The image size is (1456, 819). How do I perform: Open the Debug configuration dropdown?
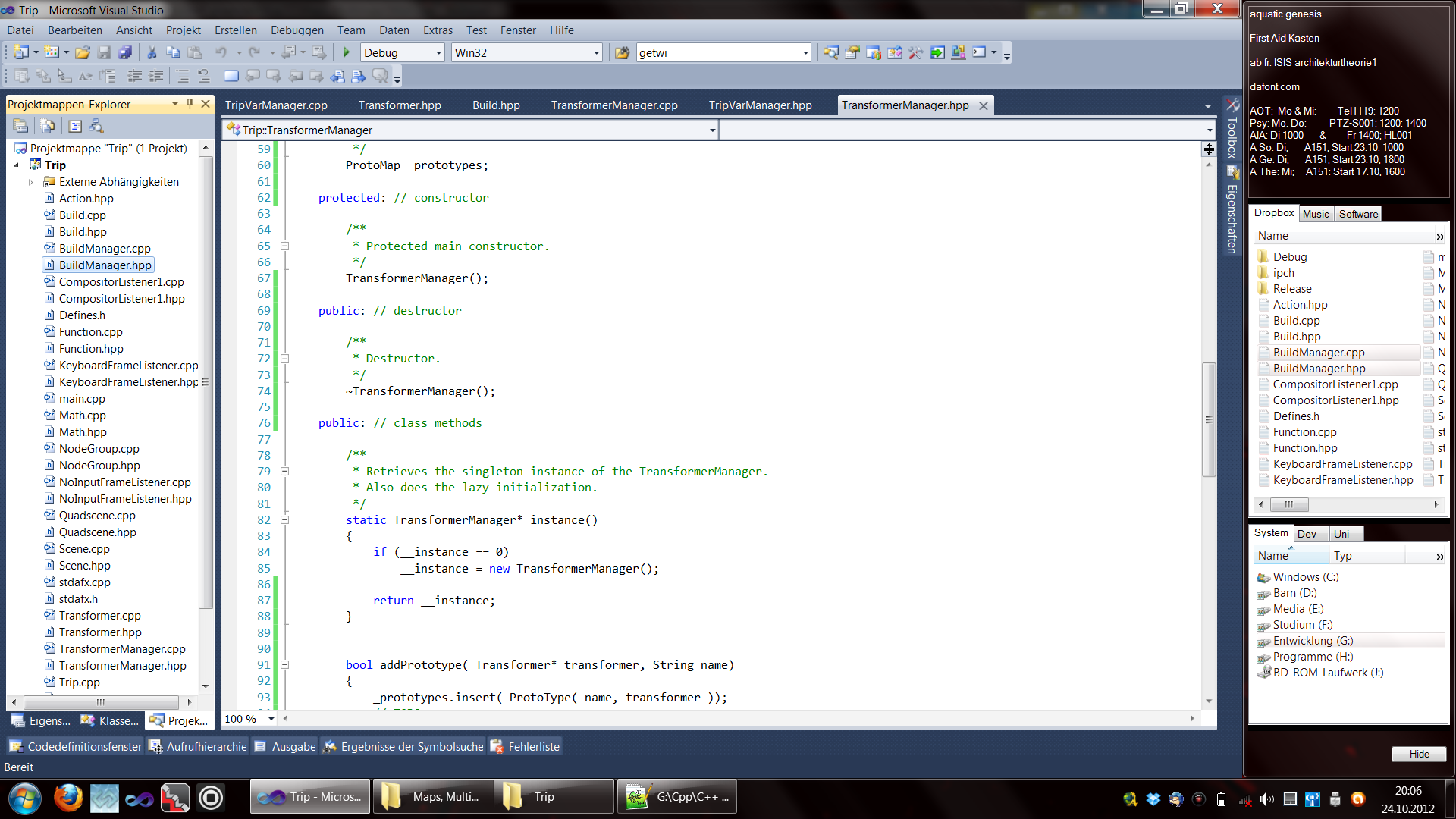point(438,52)
